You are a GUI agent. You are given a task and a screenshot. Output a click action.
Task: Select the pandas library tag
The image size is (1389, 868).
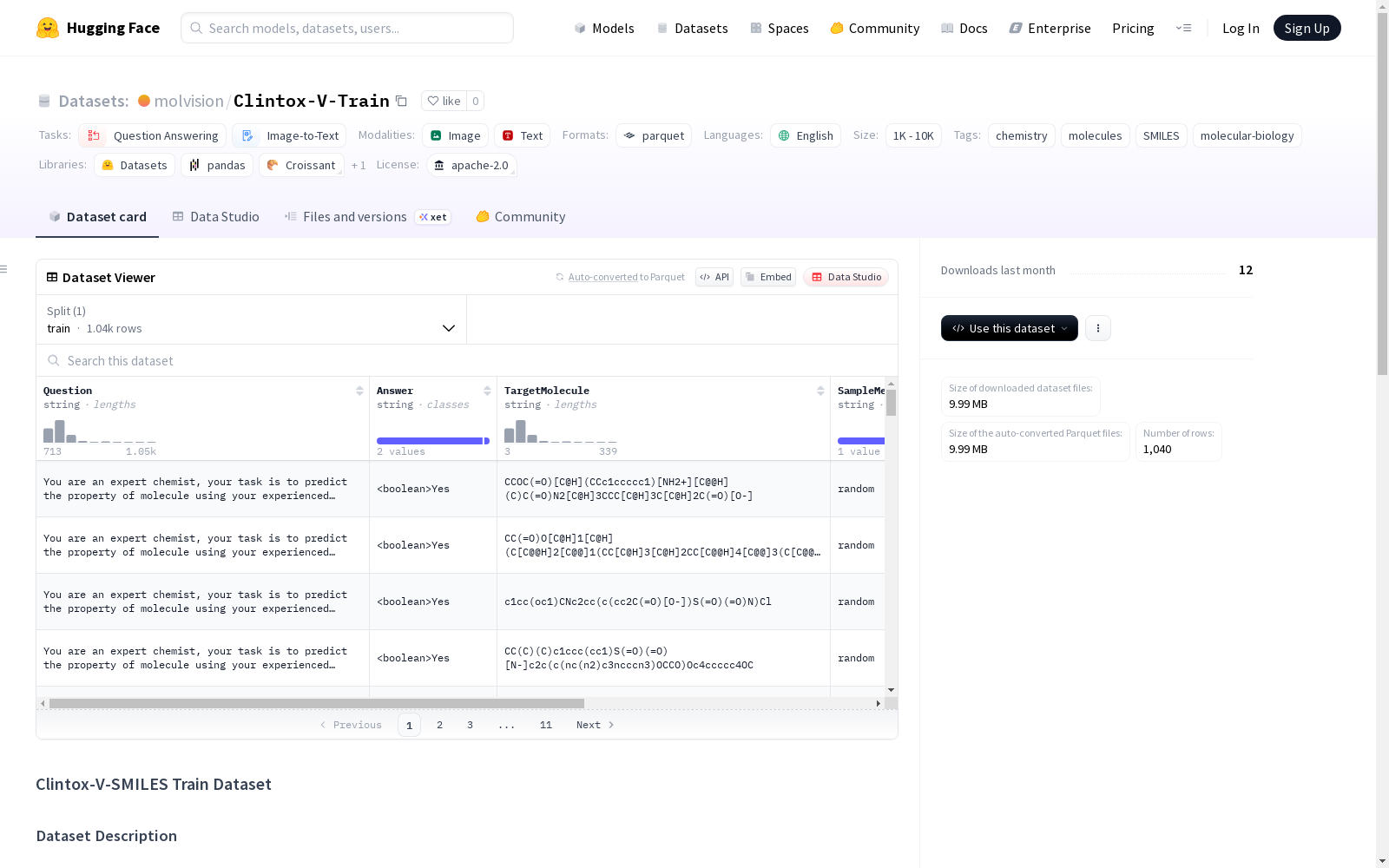(217, 165)
